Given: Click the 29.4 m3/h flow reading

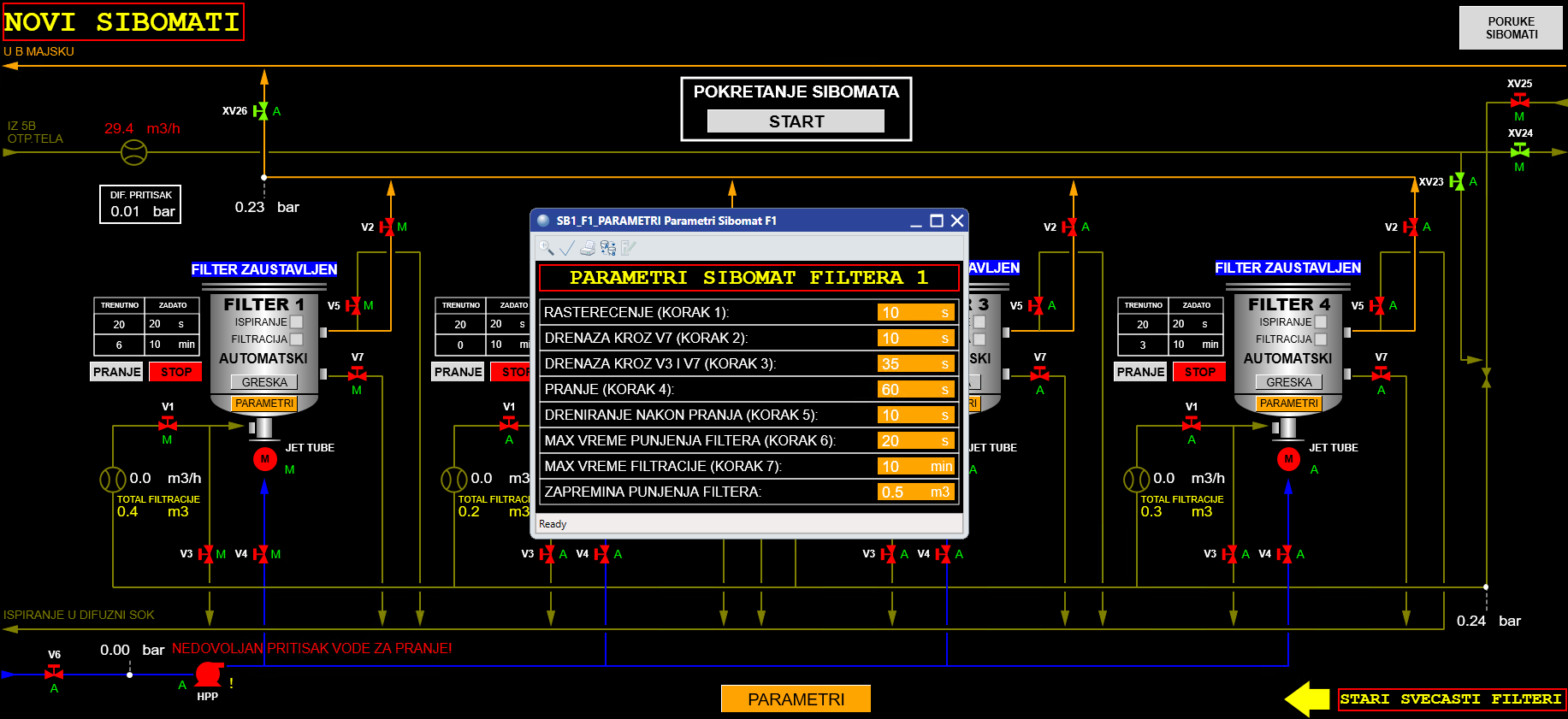Looking at the screenshot, I should [142, 128].
